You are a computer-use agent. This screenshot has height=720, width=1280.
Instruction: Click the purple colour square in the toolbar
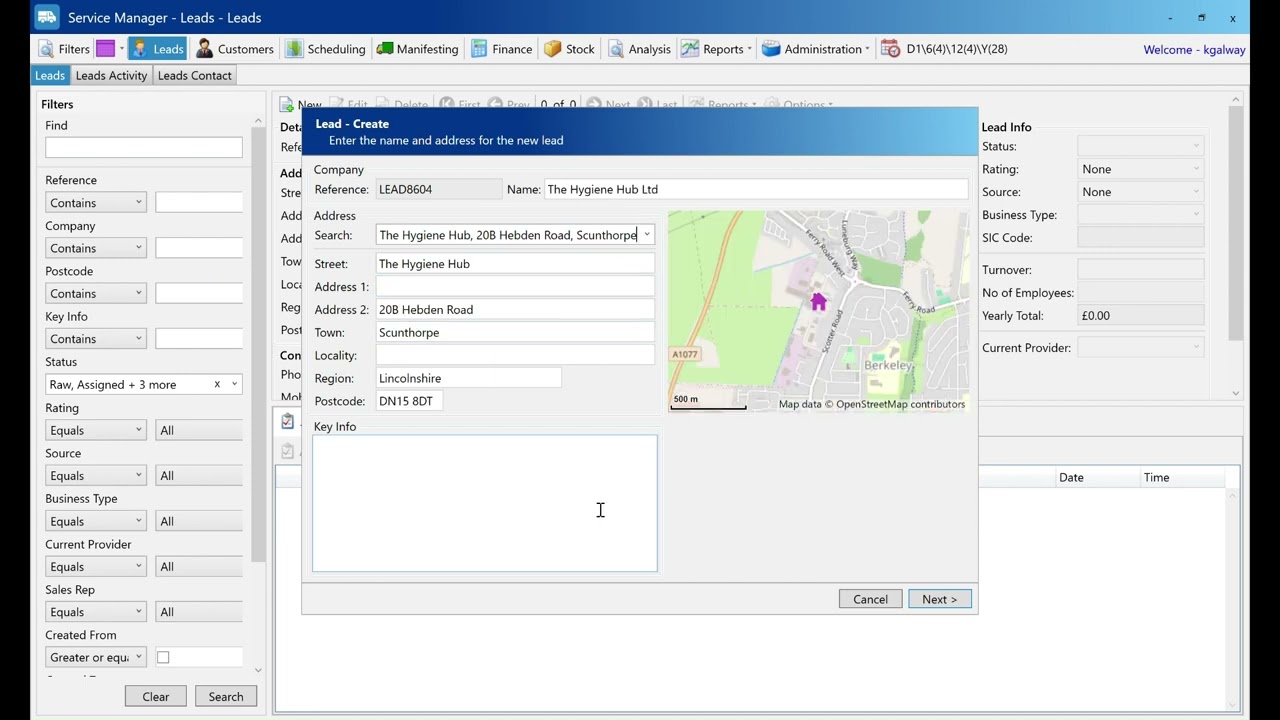pos(106,49)
